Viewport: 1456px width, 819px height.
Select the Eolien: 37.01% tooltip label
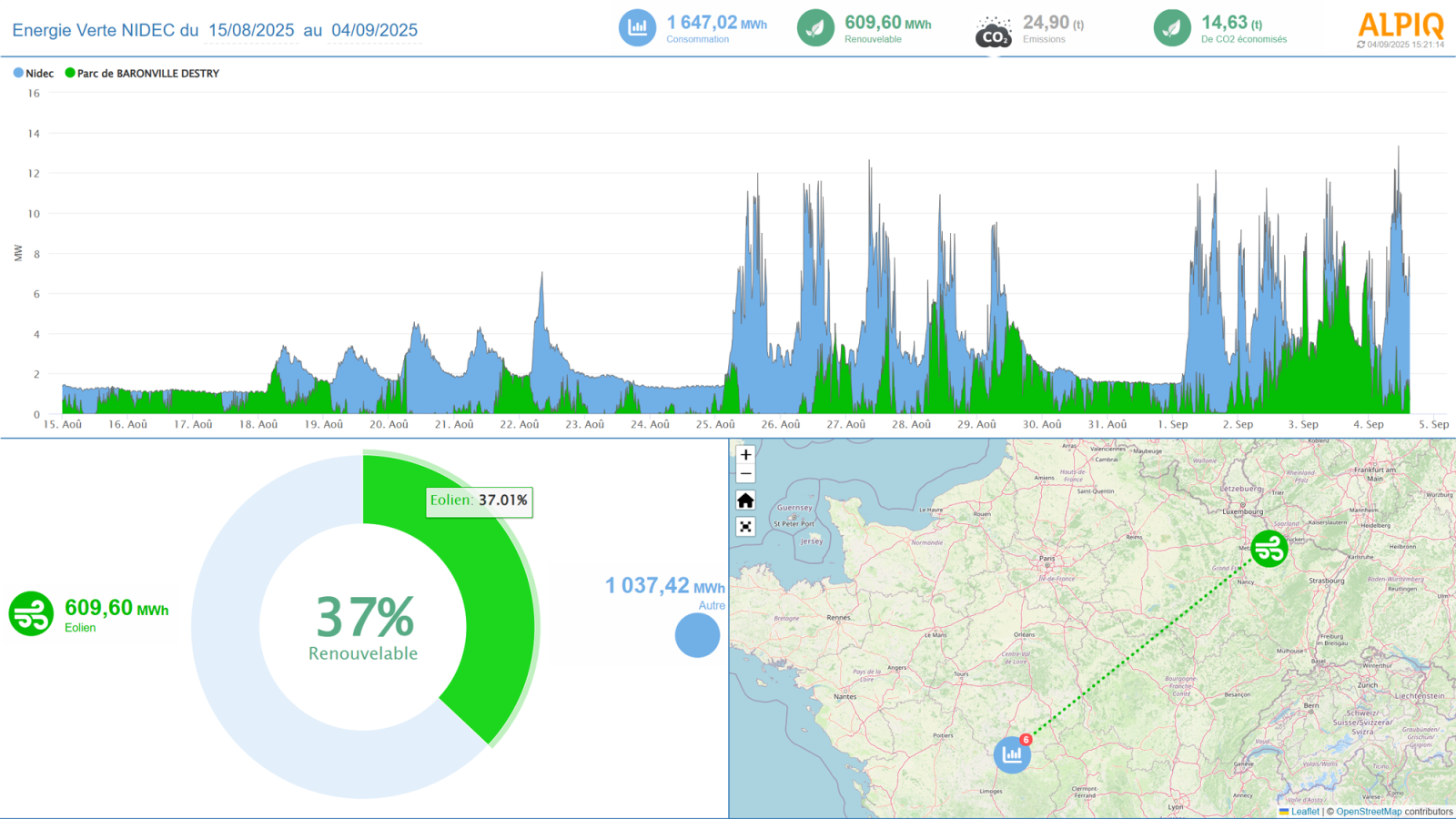click(x=477, y=501)
